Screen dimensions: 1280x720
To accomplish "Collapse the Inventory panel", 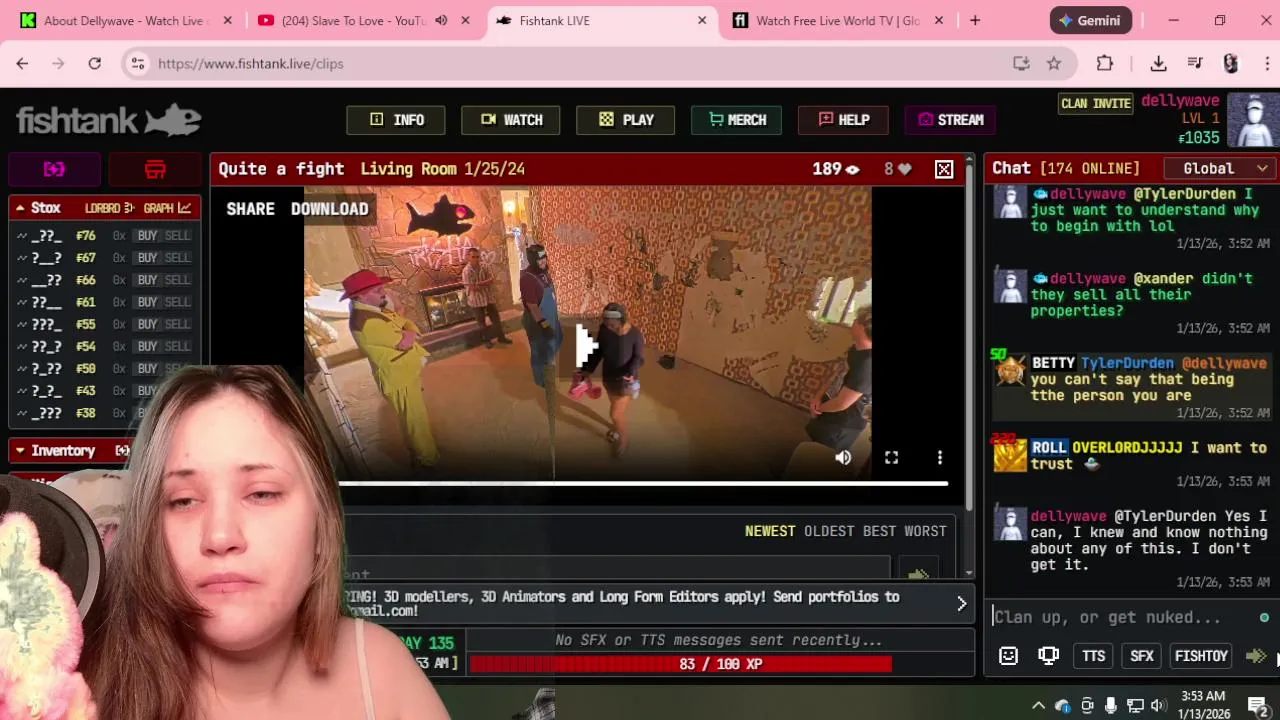I will [19, 451].
